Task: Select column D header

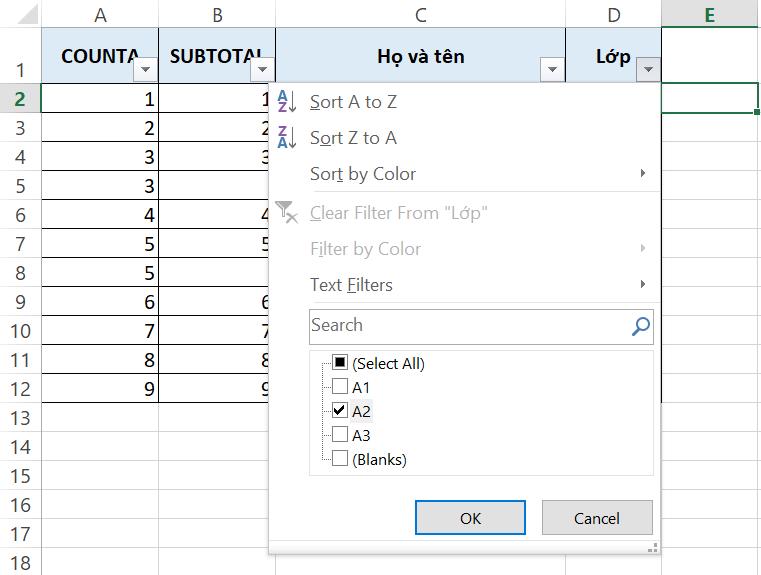Action: point(613,14)
